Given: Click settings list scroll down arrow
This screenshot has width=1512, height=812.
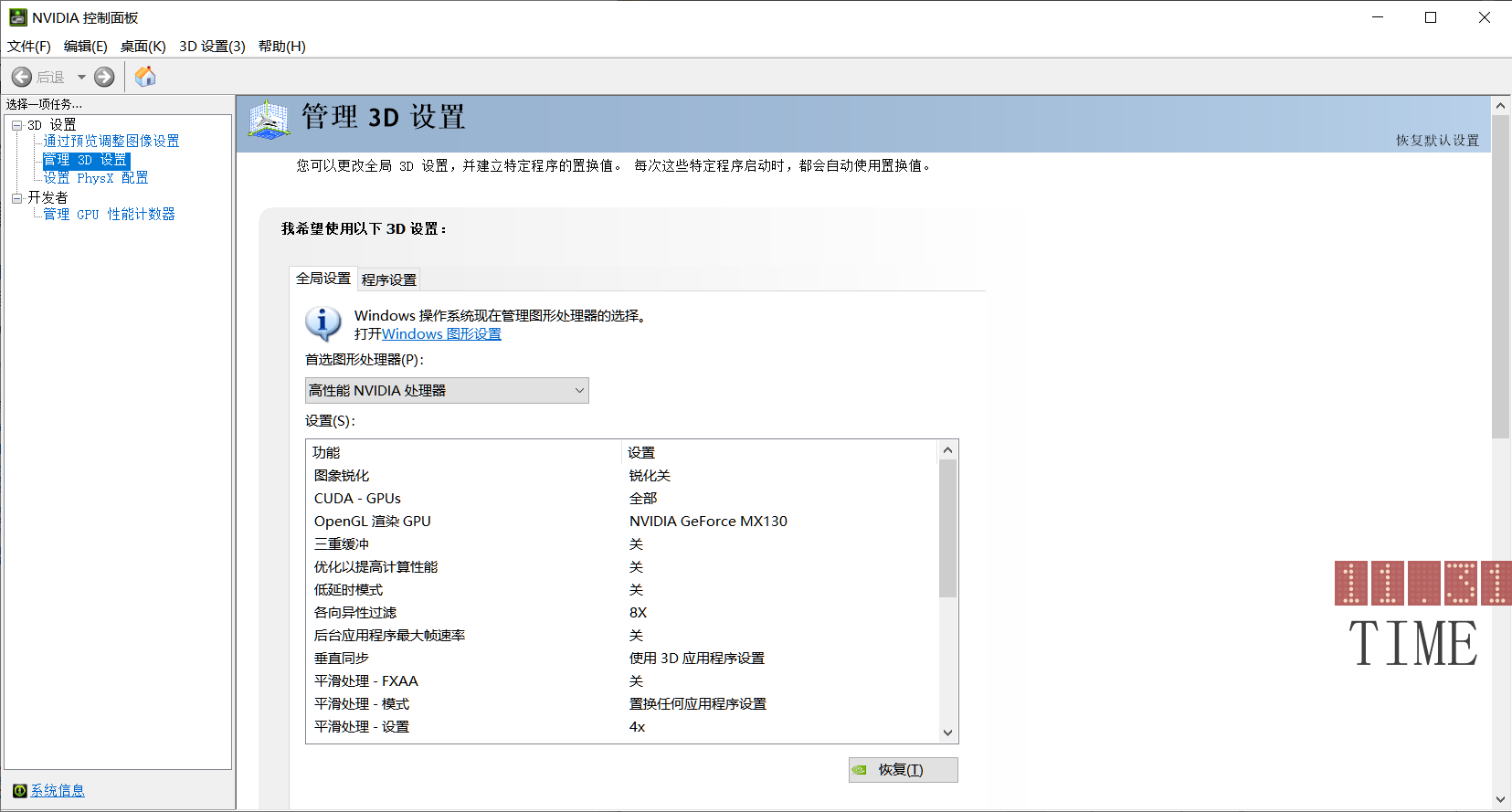Looking at the screenshot, I should (x=947, y=733).
